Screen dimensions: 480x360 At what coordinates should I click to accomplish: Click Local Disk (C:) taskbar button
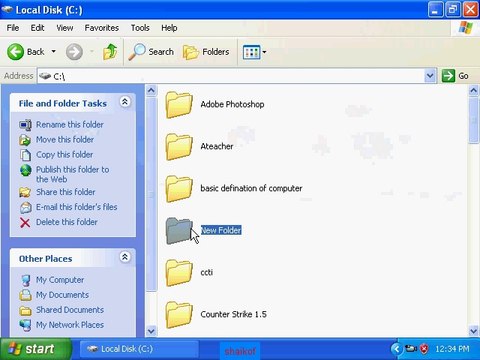tap(139, 349)
